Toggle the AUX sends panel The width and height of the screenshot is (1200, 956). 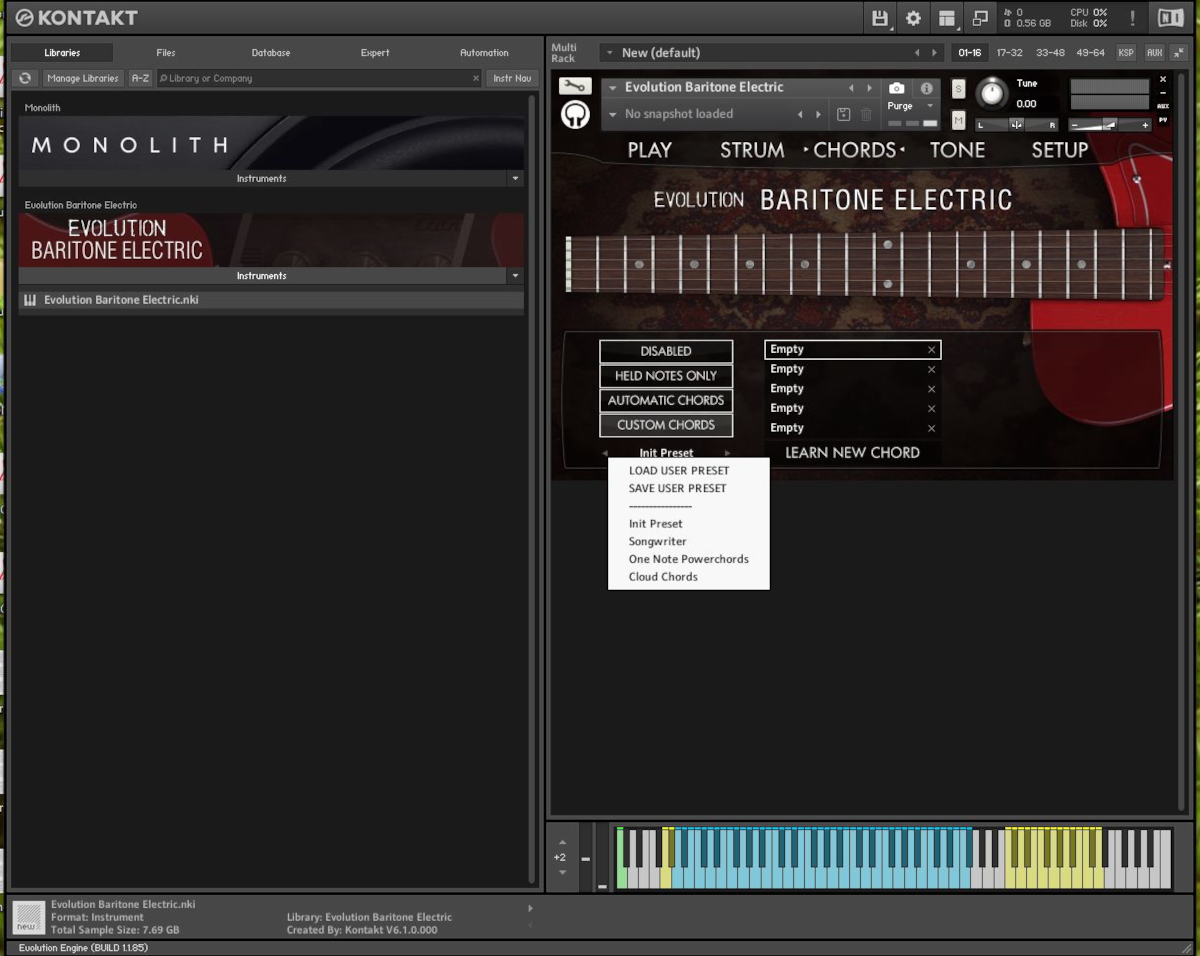(1155, 52)
